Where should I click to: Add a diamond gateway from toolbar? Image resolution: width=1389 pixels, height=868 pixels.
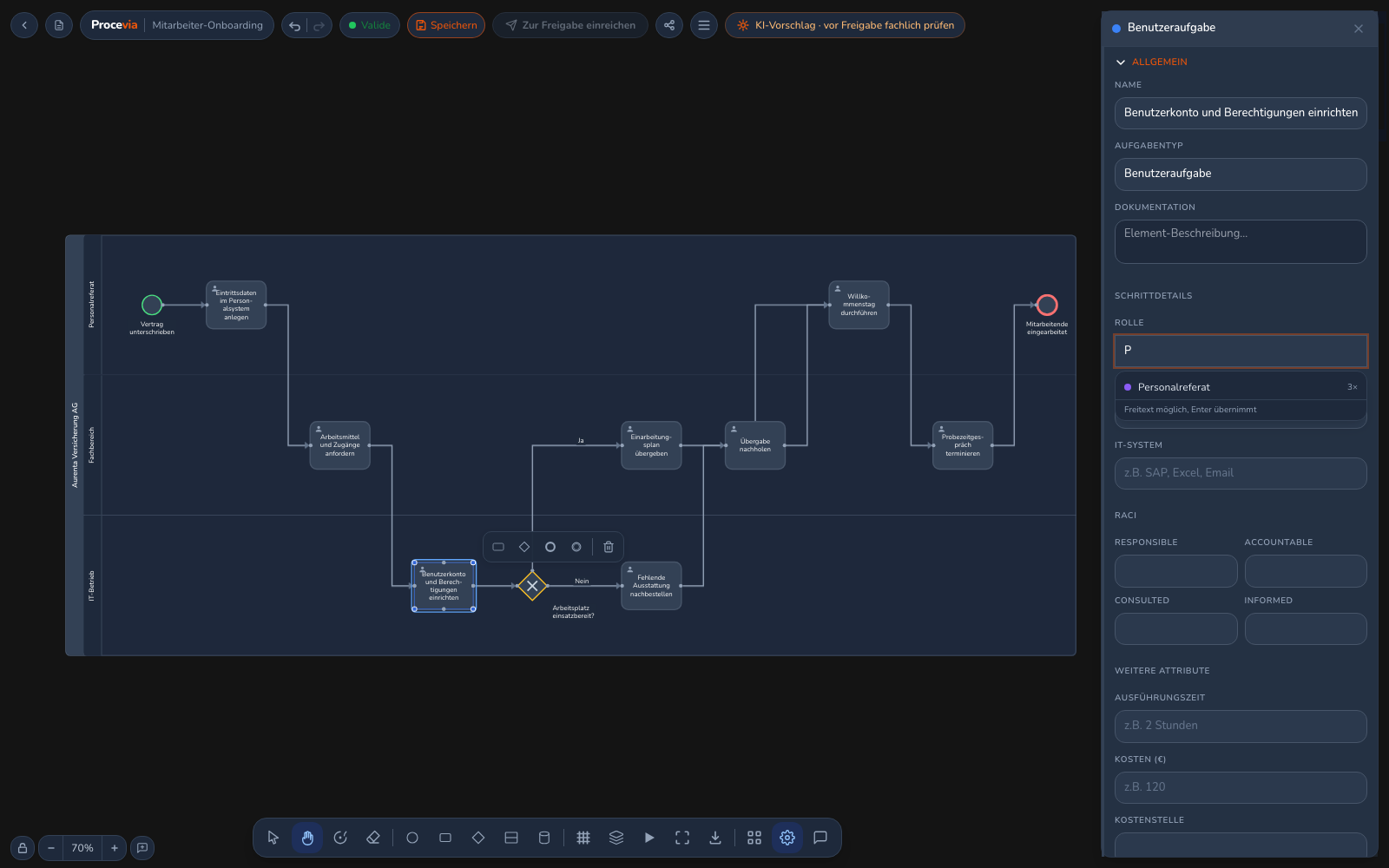[478, 838]
